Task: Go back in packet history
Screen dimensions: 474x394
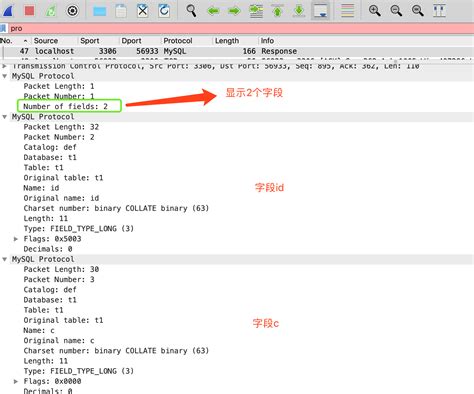Action: click(213, 11)
